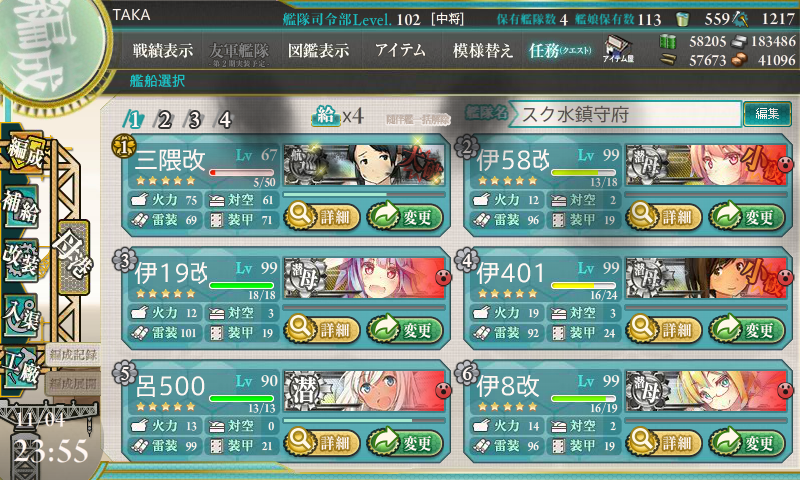The image size is (800, 480).
Task: Open the 図鑑表示 encyclopedia menu
Action: click(319, 50)
